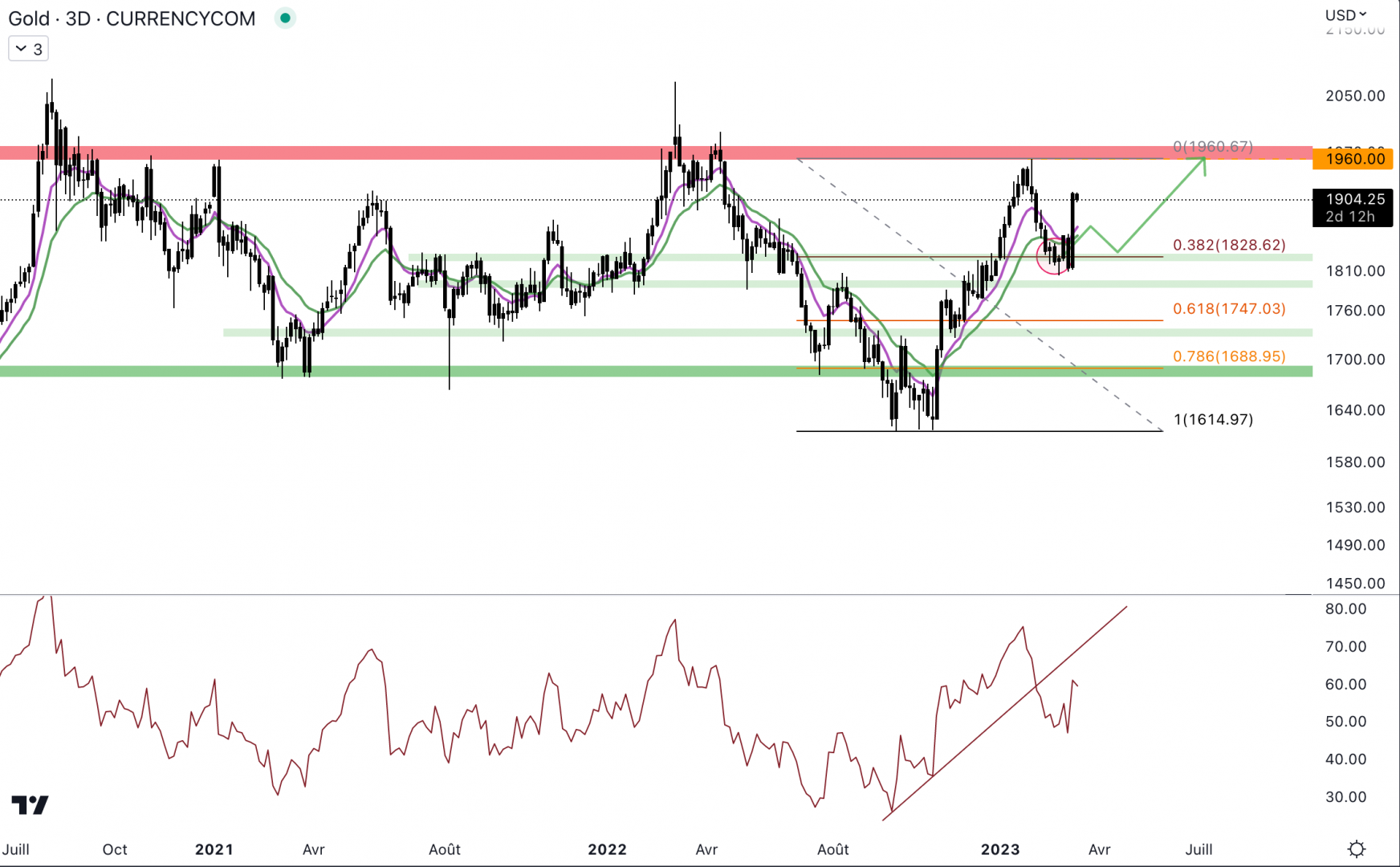Click the RSI 30.00 axis label
Image resolution: width=1400 pixels, height=867 pixels.
(x=1345, y=796)
